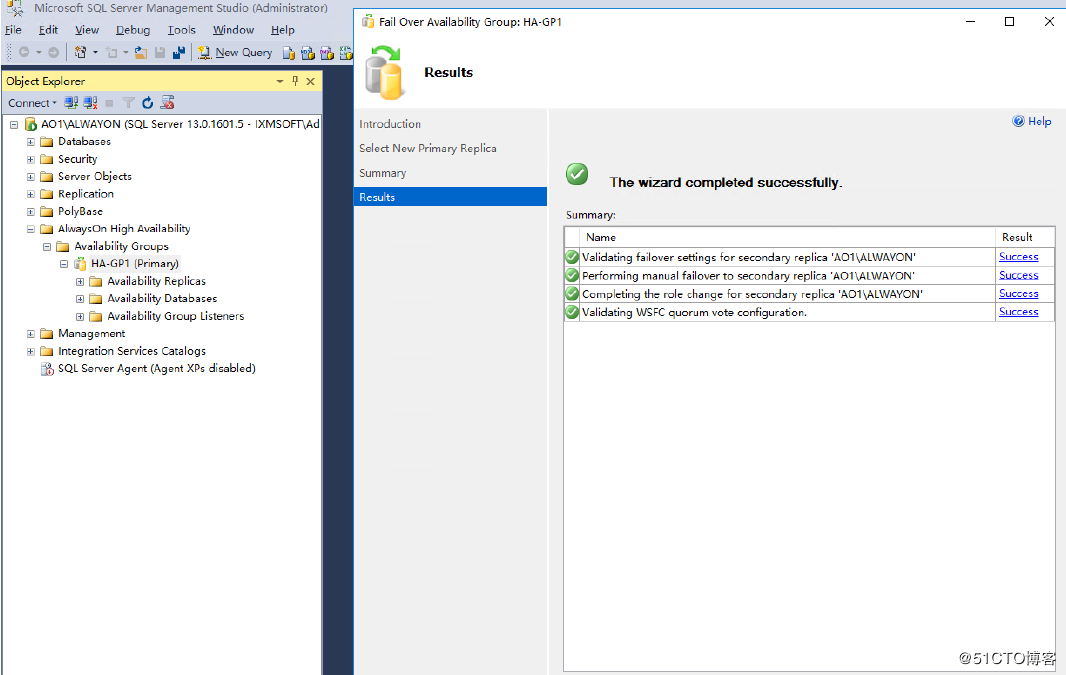Collapse AlwaysOn High Availability node
1066x675 pixels.
coord(31,229)
